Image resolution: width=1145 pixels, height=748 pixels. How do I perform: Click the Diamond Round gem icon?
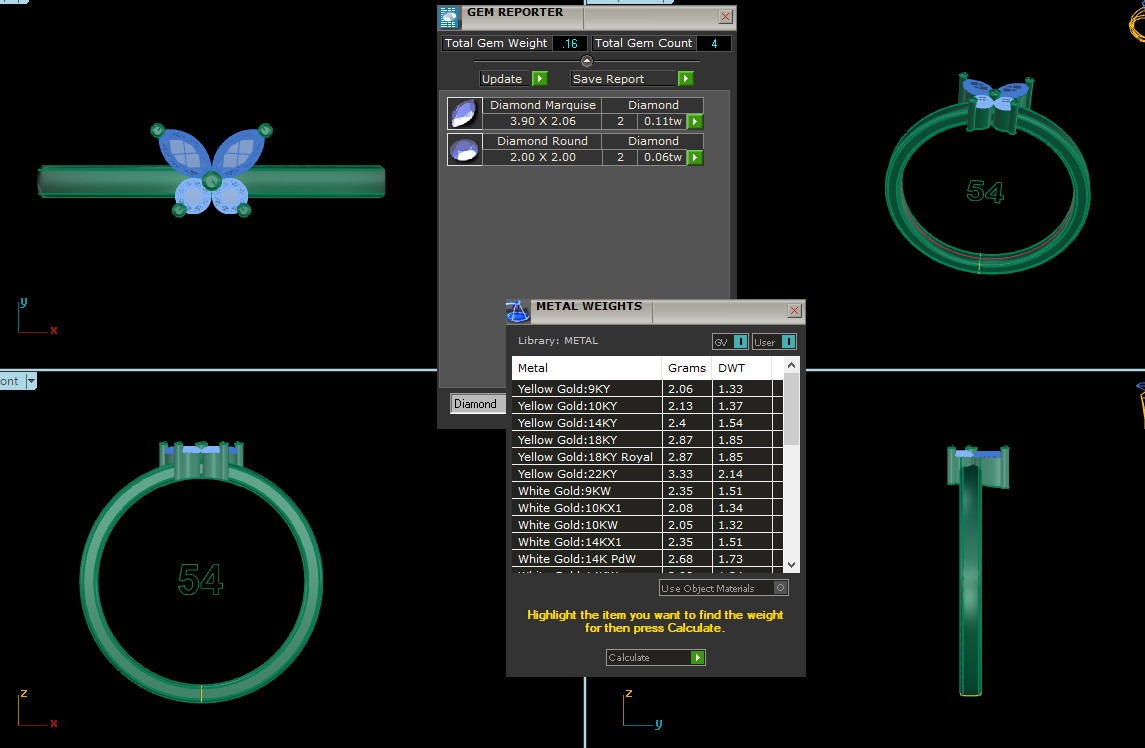tap(464, 149)
